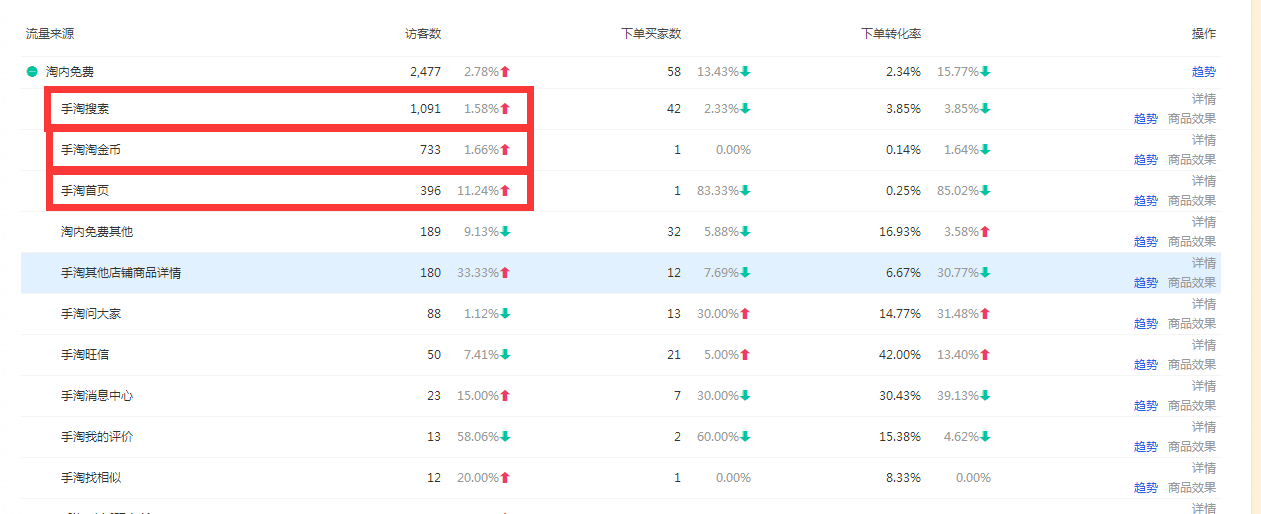Open 趋势 for the 手淘首页 row

[1145, 200]
